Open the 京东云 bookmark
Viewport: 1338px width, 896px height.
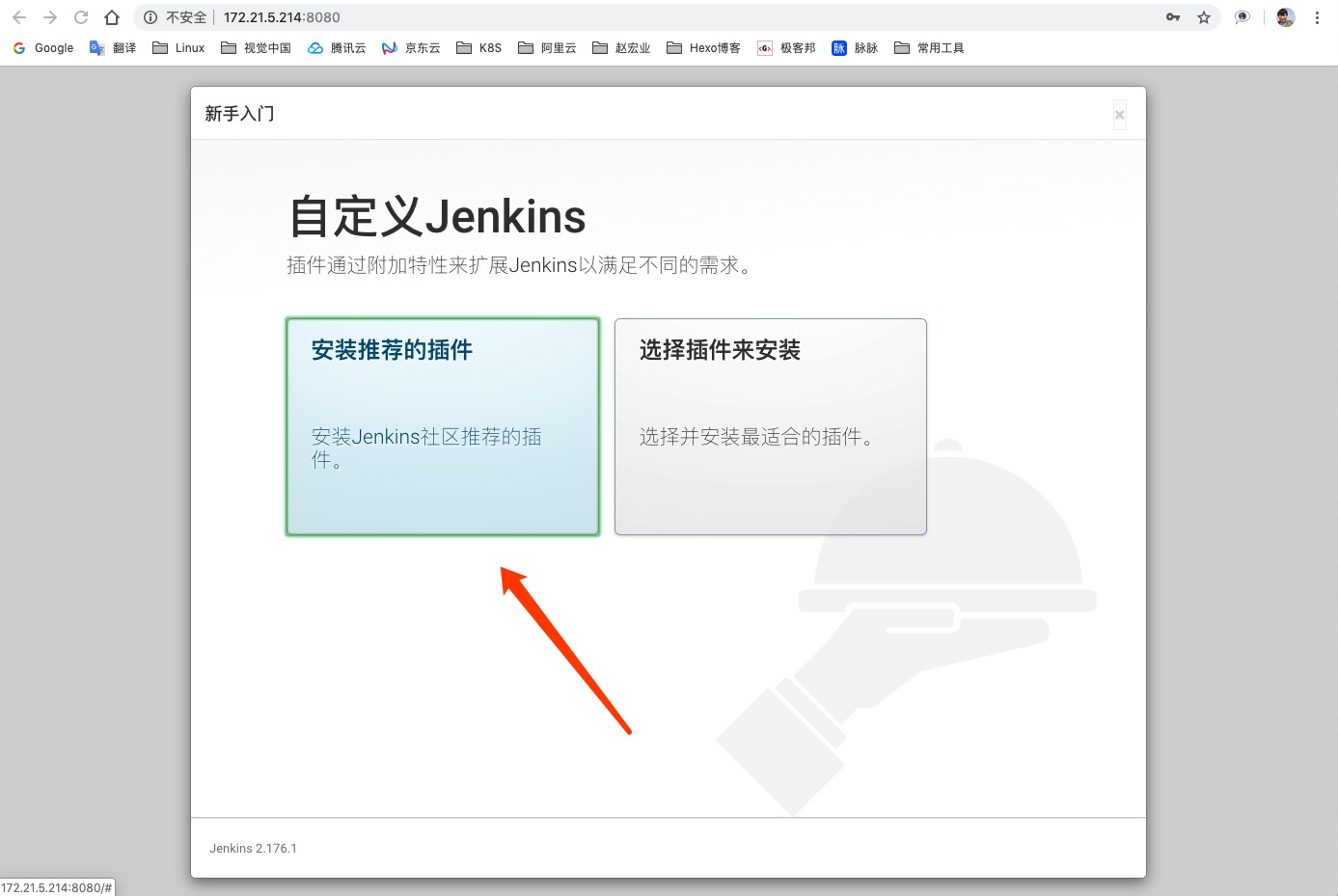pyautogui.click(x=411, y=48)
